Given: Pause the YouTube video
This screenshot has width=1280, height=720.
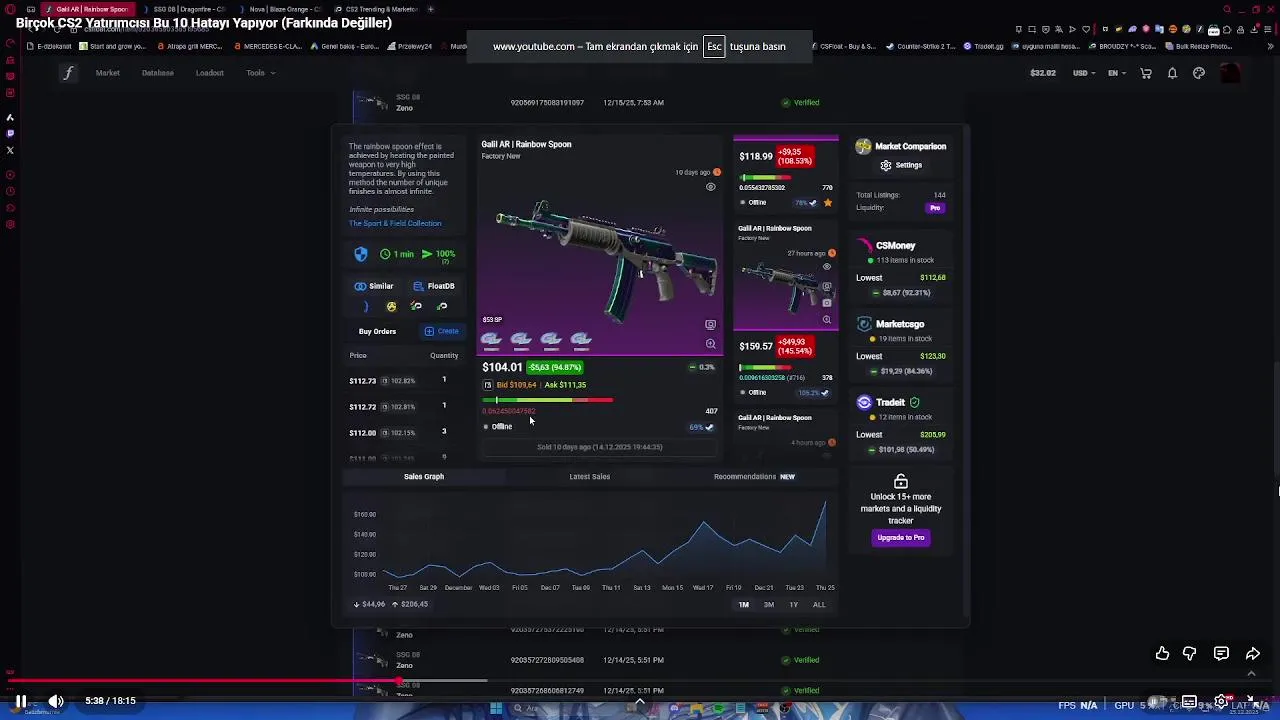Looking at the screenshot, I should (x=20, y=701).
